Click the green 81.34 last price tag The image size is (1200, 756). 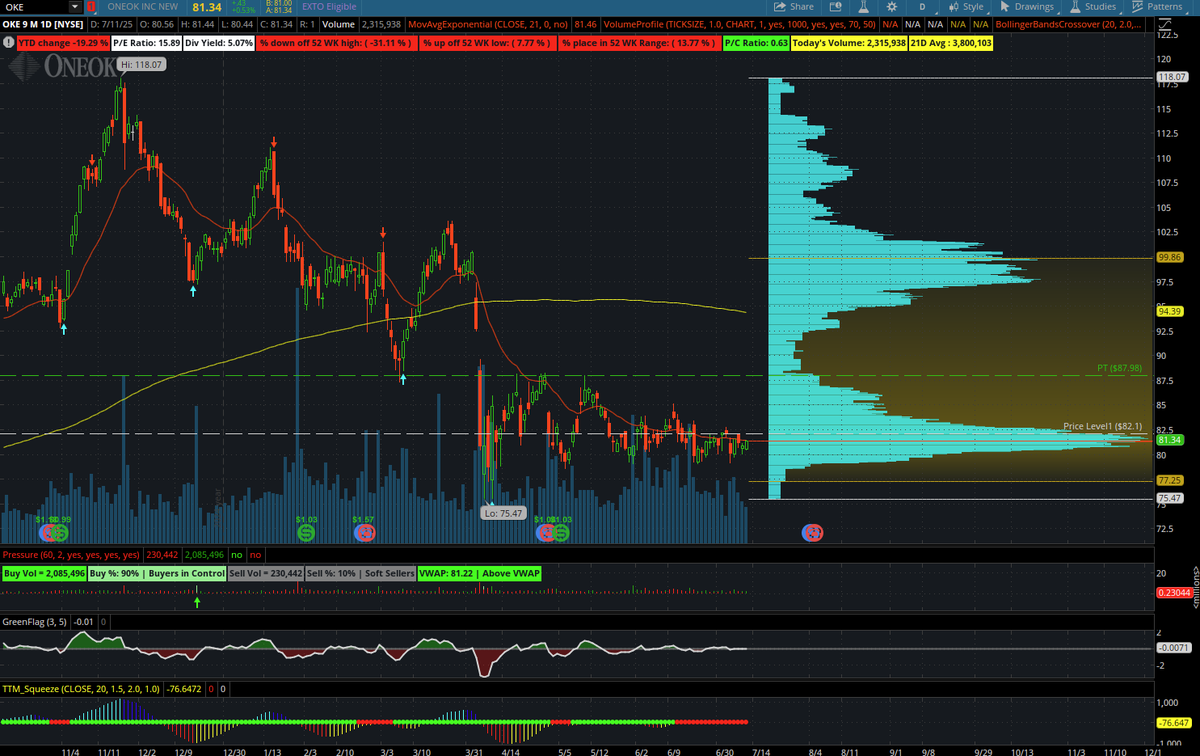click(1170, 439)
